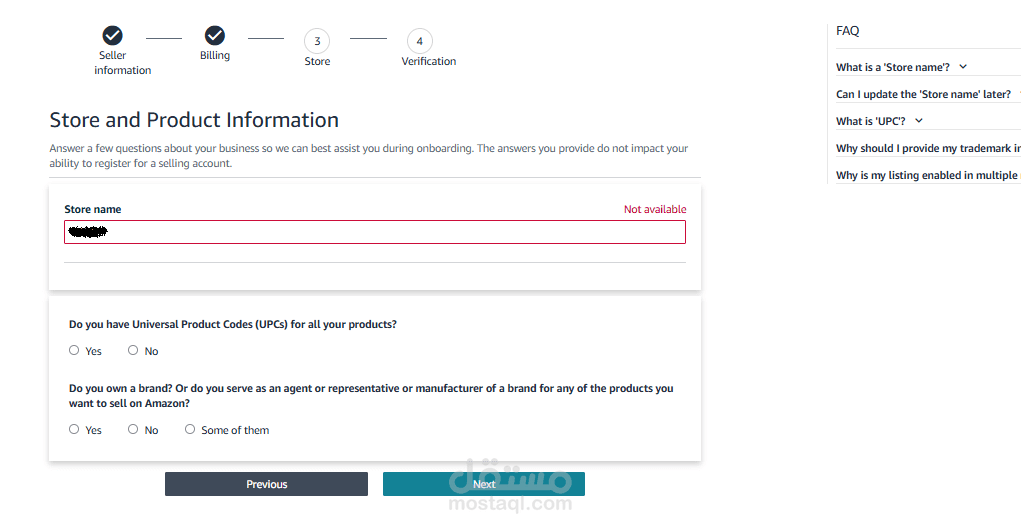Viewport: 1021px width, 525px height.
Task: Click the step 4 Verification circle icon
Action: point(419,41)
